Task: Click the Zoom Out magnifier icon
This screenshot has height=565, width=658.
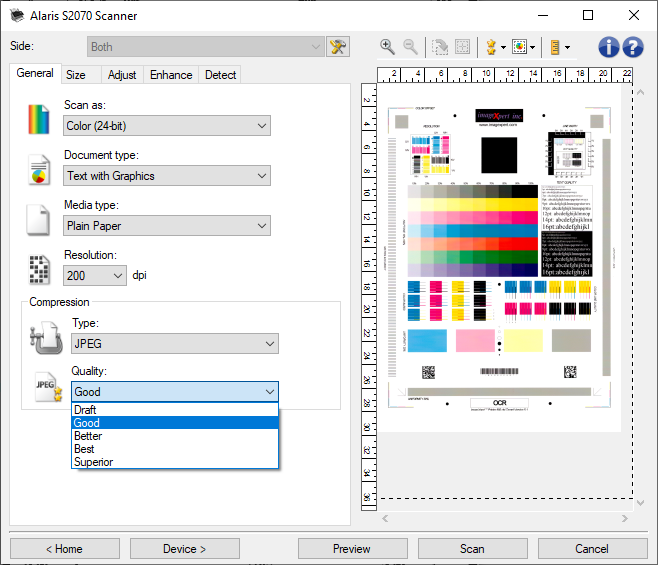Action: [x=410, y=47]
